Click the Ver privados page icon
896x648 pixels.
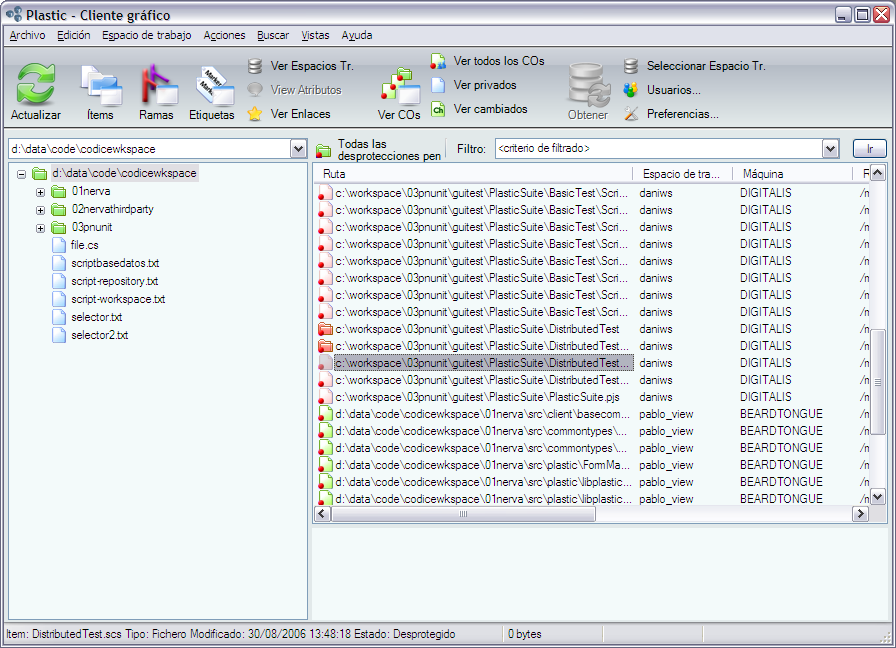(x=438, y=85)
